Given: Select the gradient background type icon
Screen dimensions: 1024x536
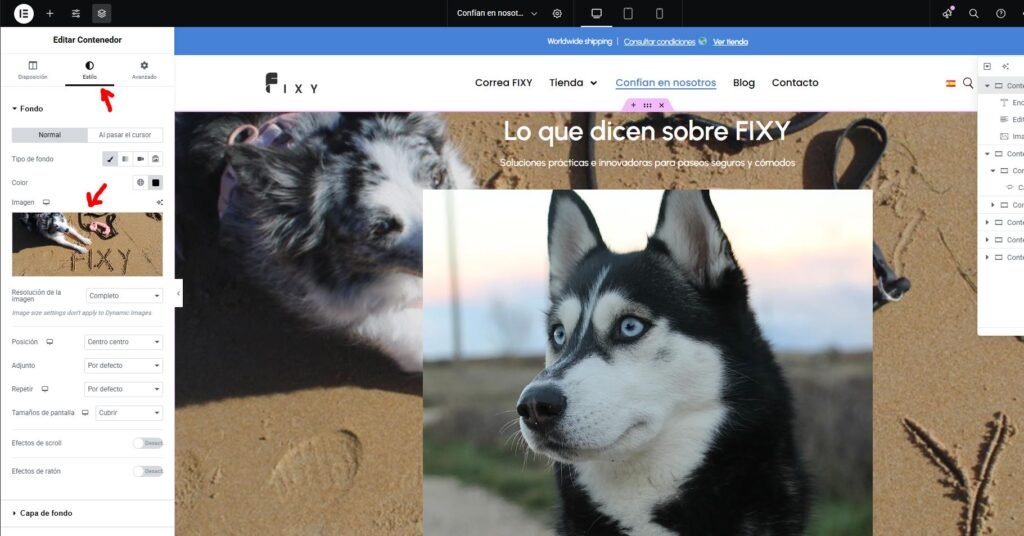Looking at the screenshot, I should click(125, 159).
